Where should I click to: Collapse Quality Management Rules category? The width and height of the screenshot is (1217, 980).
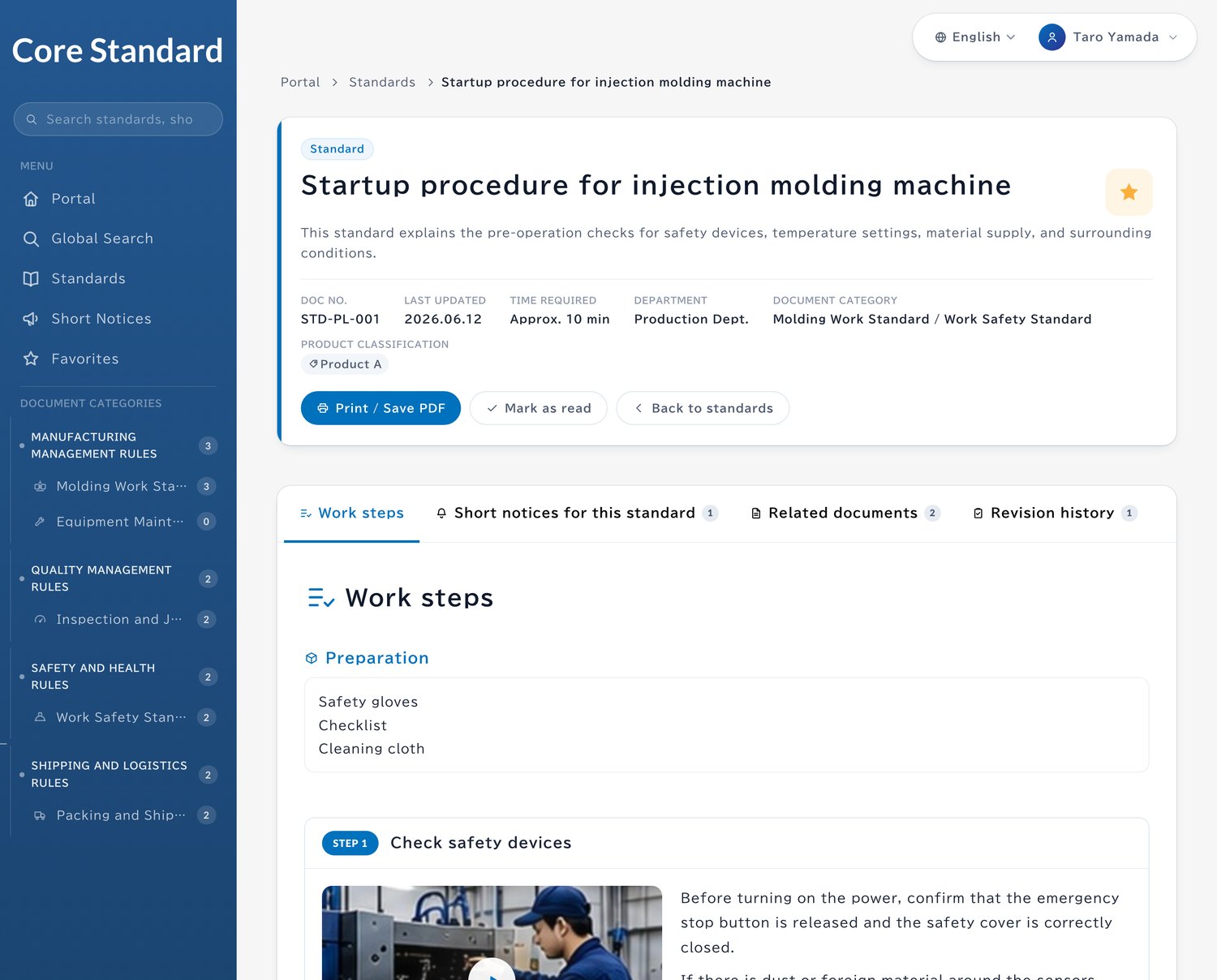118,578
